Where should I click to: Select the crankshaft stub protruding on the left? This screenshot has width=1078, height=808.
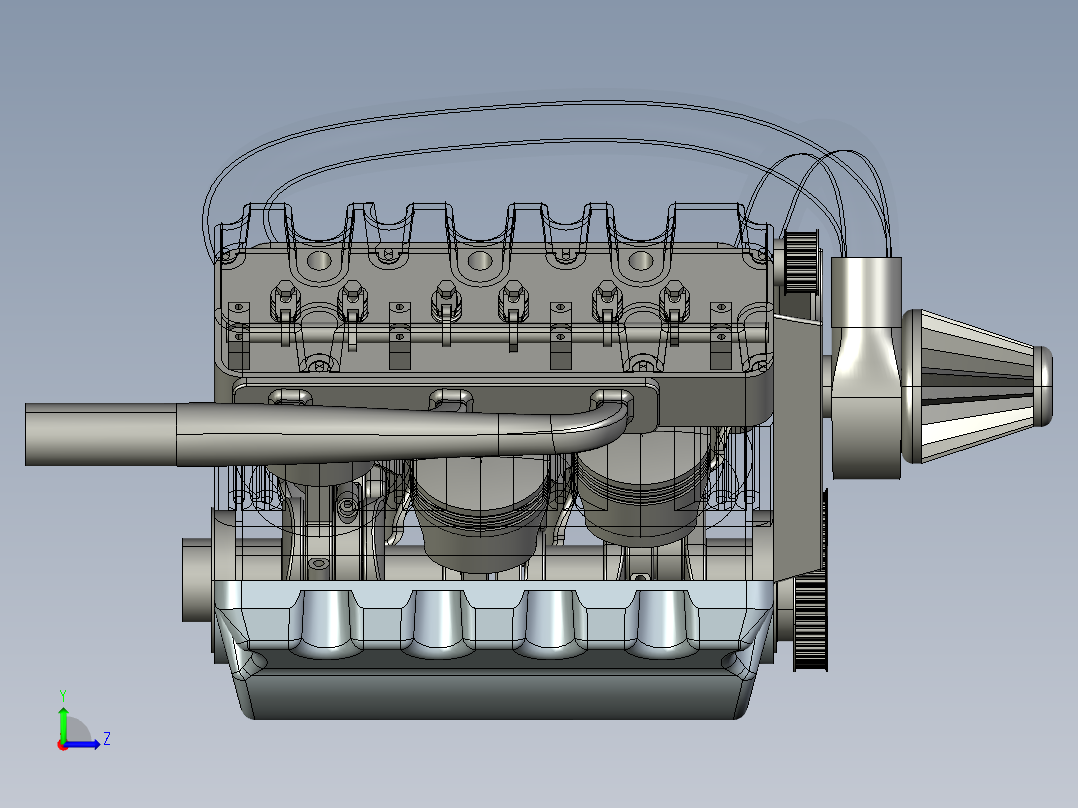[197, 580]
